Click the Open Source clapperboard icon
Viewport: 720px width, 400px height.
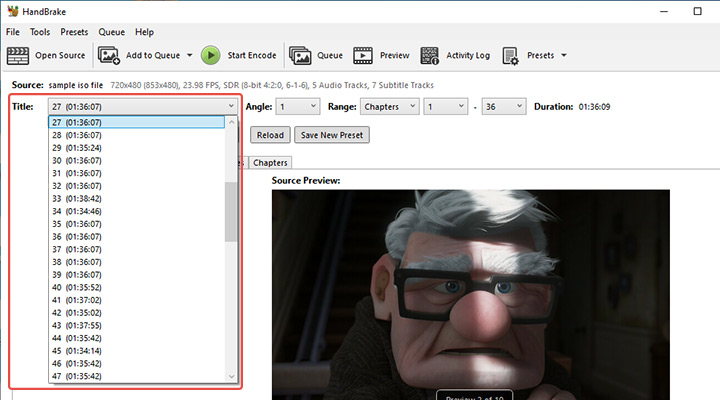pos(18,56)
